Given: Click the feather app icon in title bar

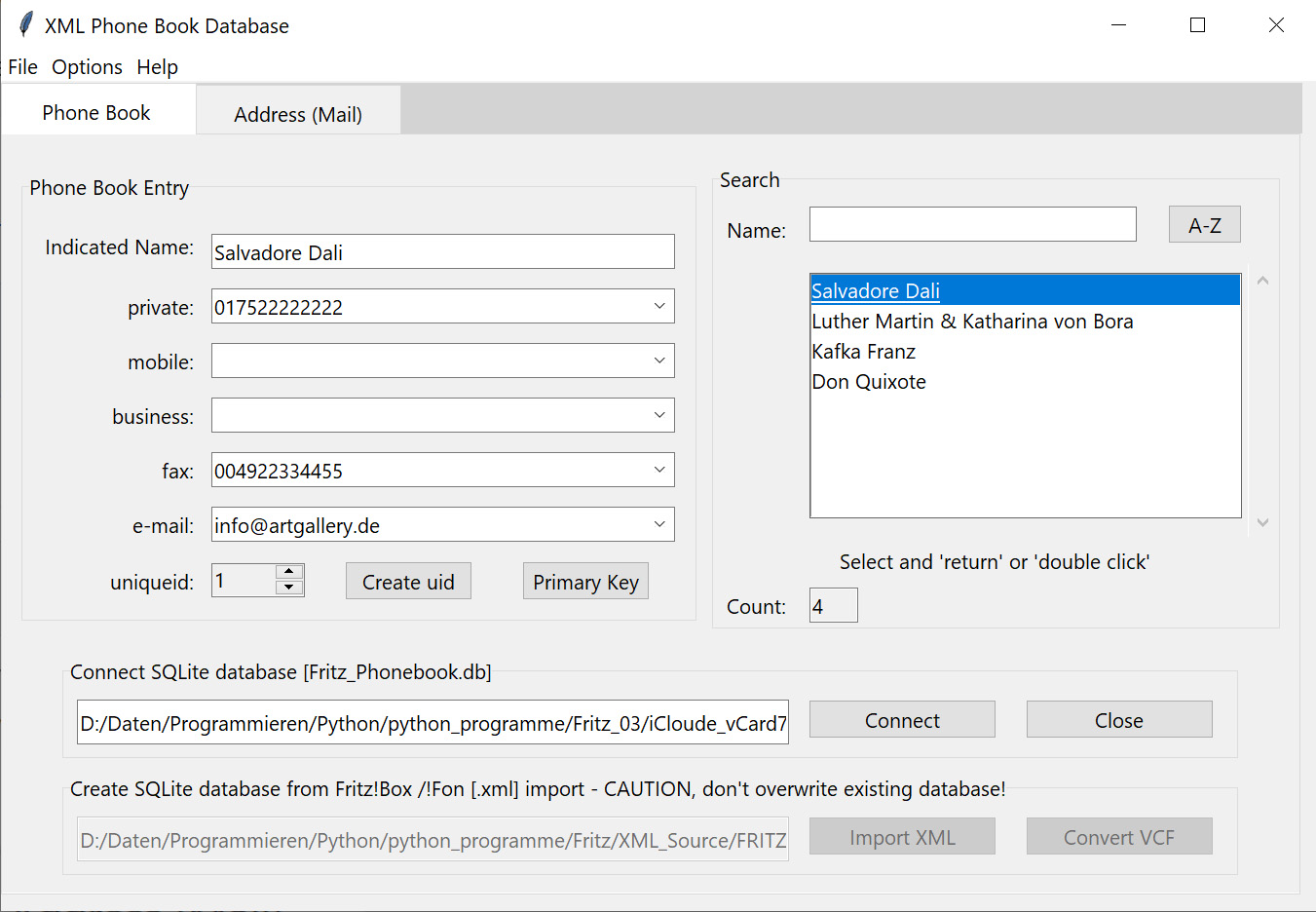Looking at the screenshot, I should coord(26,24).
